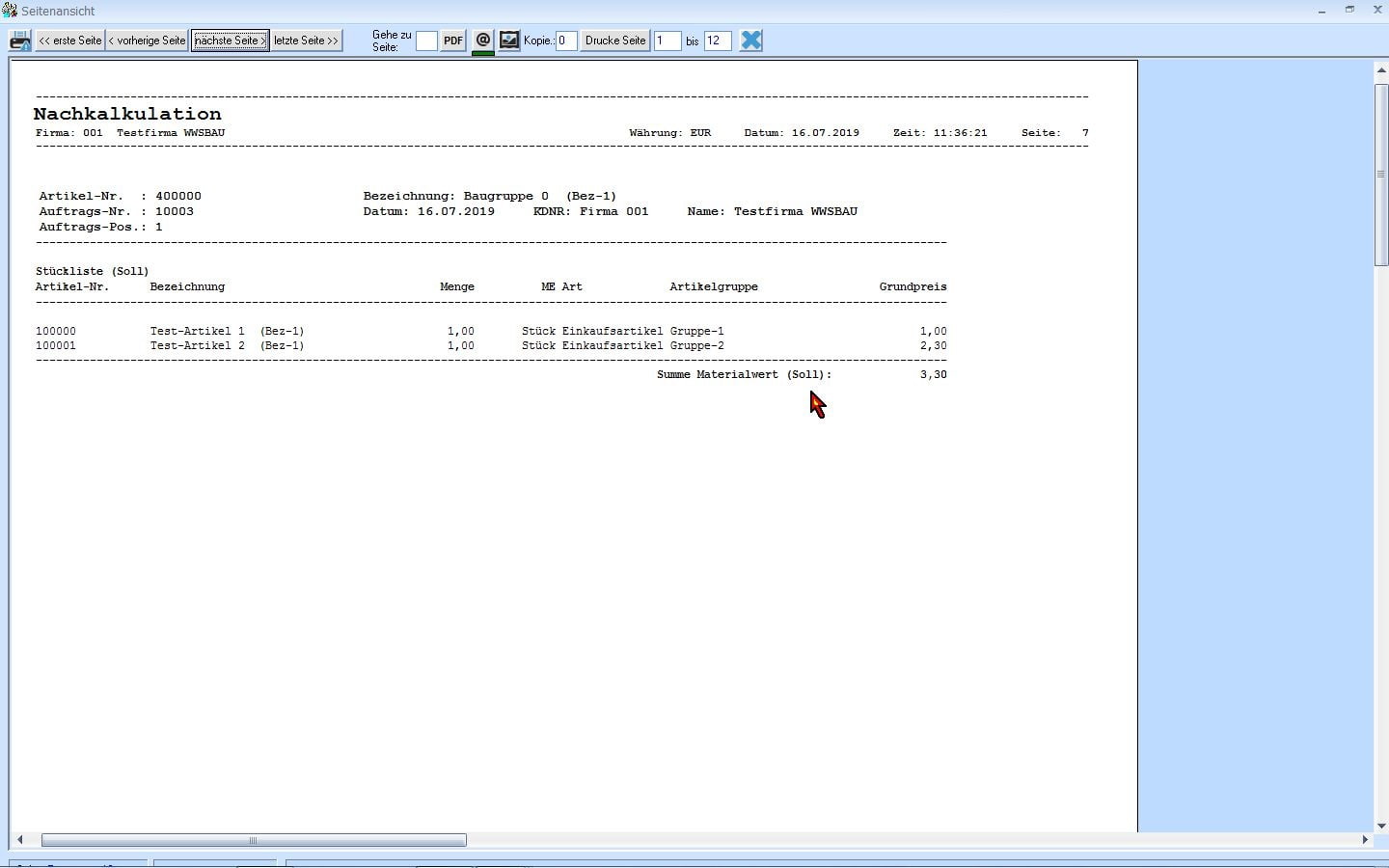Click the scroll up arrow

1381,71
